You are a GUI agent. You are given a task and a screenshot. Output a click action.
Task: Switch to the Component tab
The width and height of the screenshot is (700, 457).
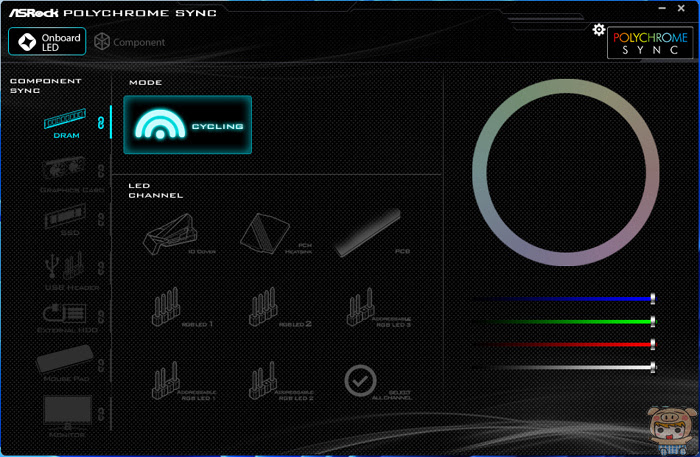[129, 42]
